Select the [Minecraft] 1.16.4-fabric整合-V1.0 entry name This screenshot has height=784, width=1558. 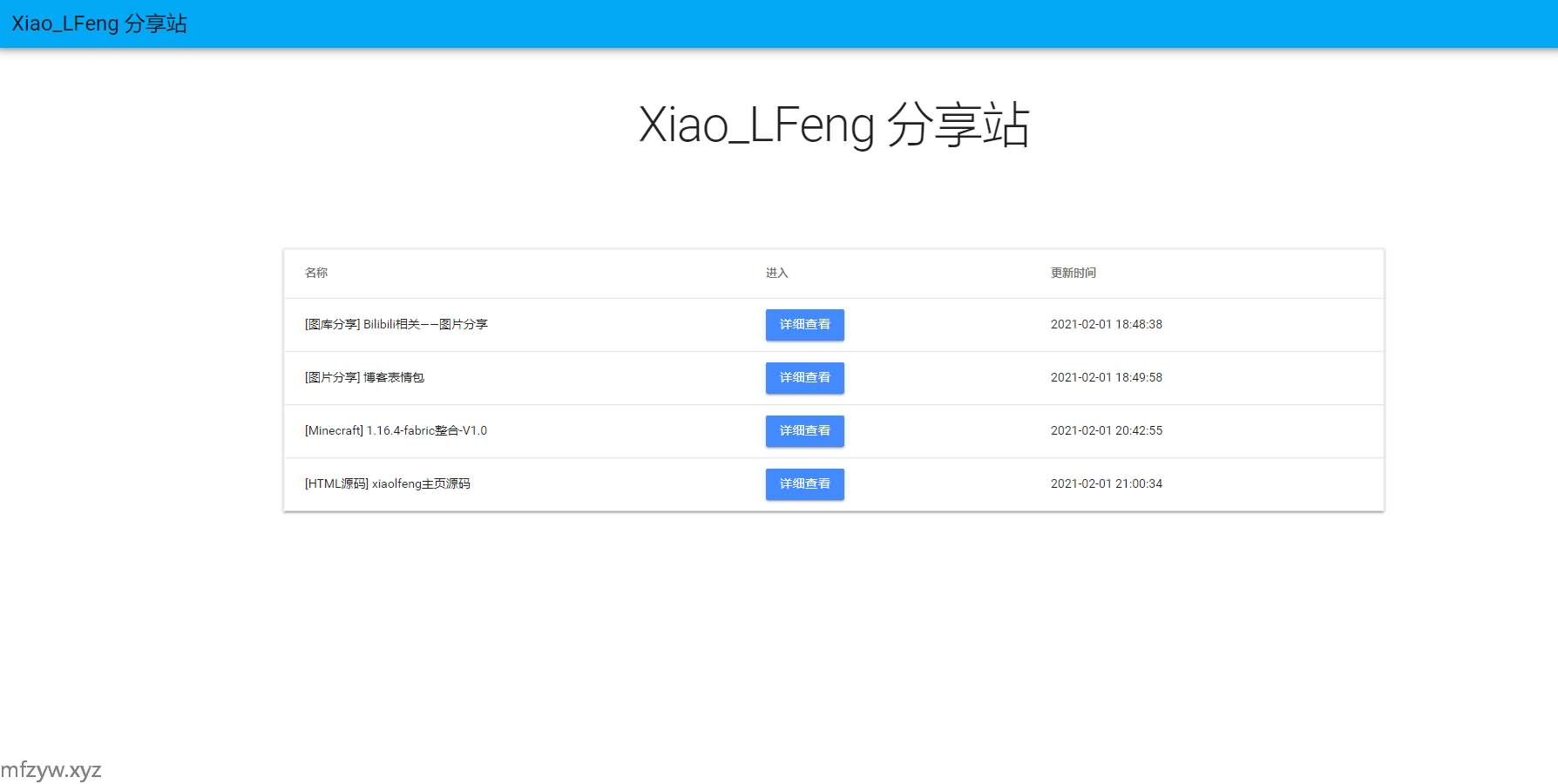(x=396, y=430)
